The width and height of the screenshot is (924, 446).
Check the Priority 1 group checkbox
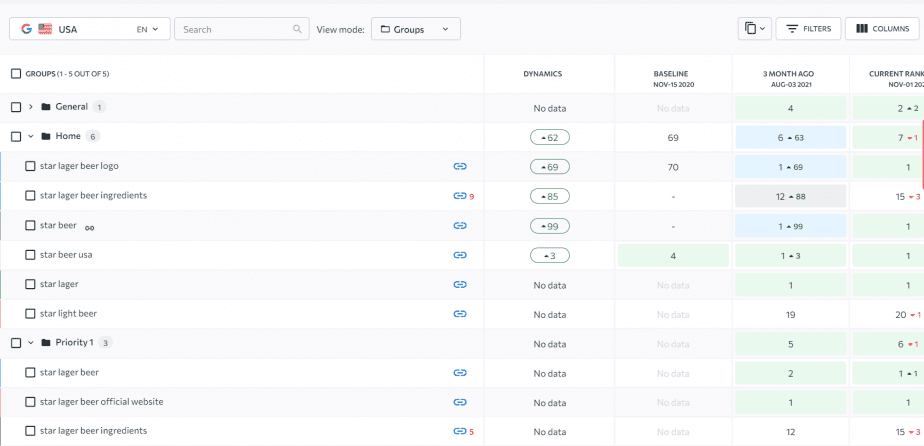pos(16,343)
